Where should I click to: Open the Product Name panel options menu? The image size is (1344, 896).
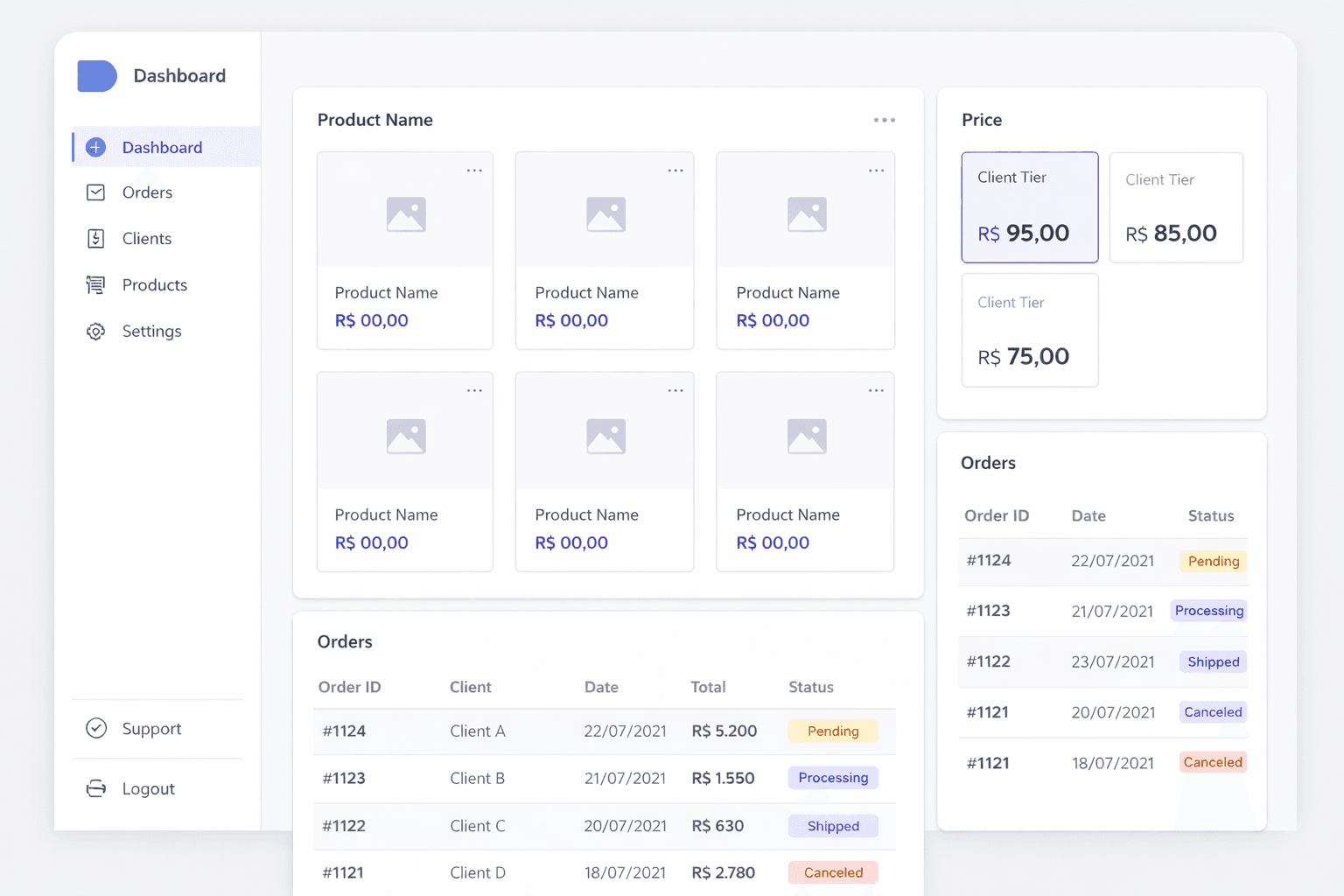[x=885, y=119]
